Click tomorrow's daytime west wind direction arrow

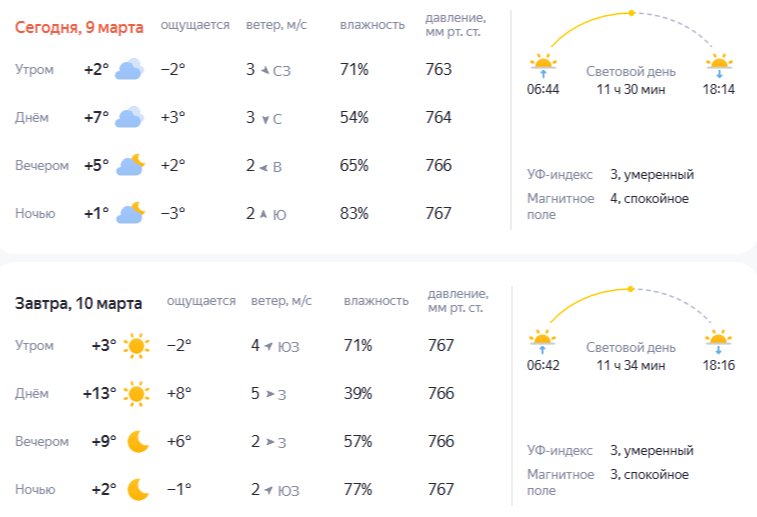[x=269, y=394]
